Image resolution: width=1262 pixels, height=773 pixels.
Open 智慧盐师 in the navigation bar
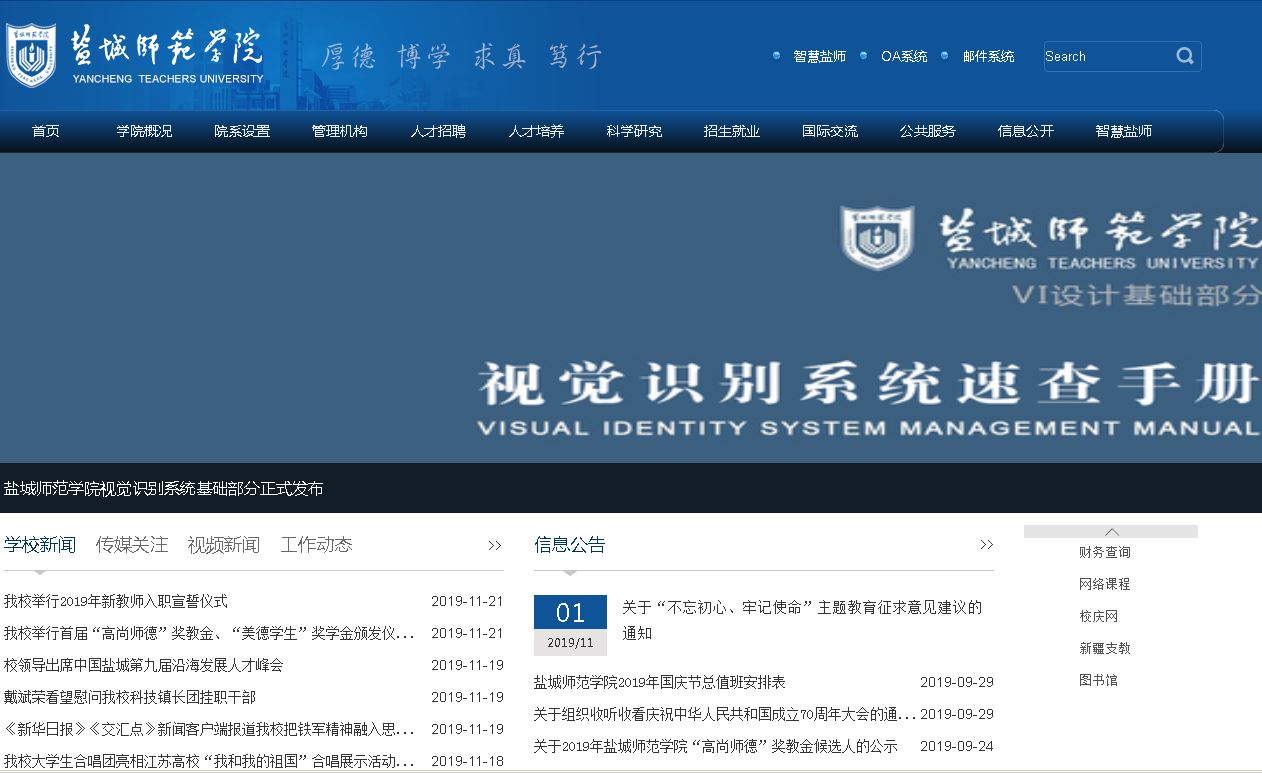click(1123, 131)
